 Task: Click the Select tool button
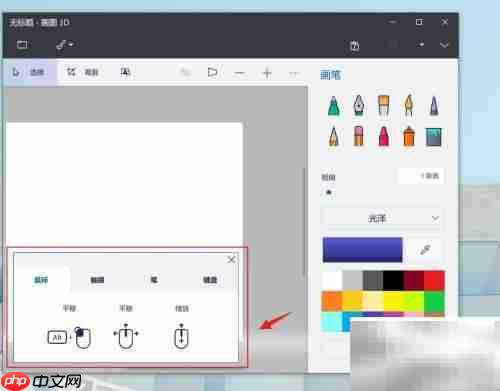click(x=29, y=72)
